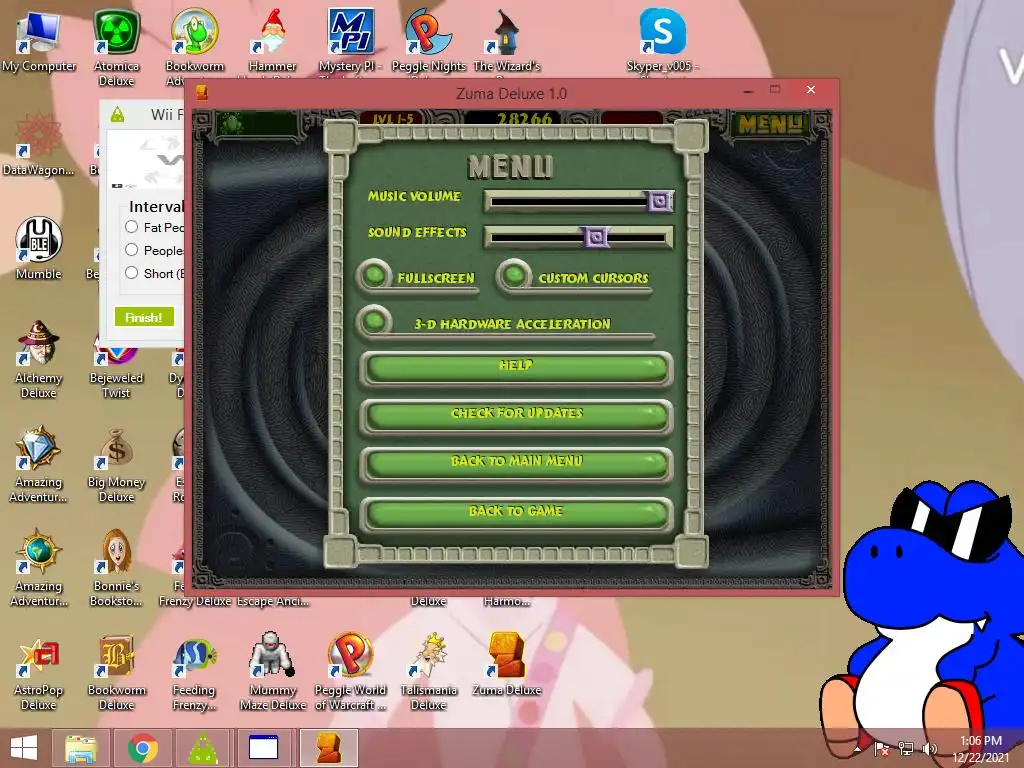The height and width of the screenshot is (768, 1024).
Task: Click the green triangle taskbar app
Action: (204, 748)
